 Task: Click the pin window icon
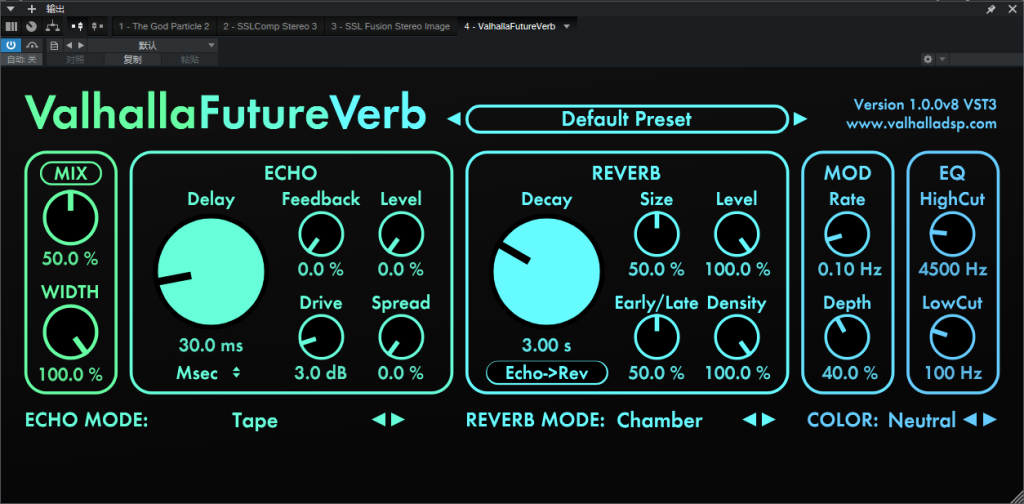point(990,9)
